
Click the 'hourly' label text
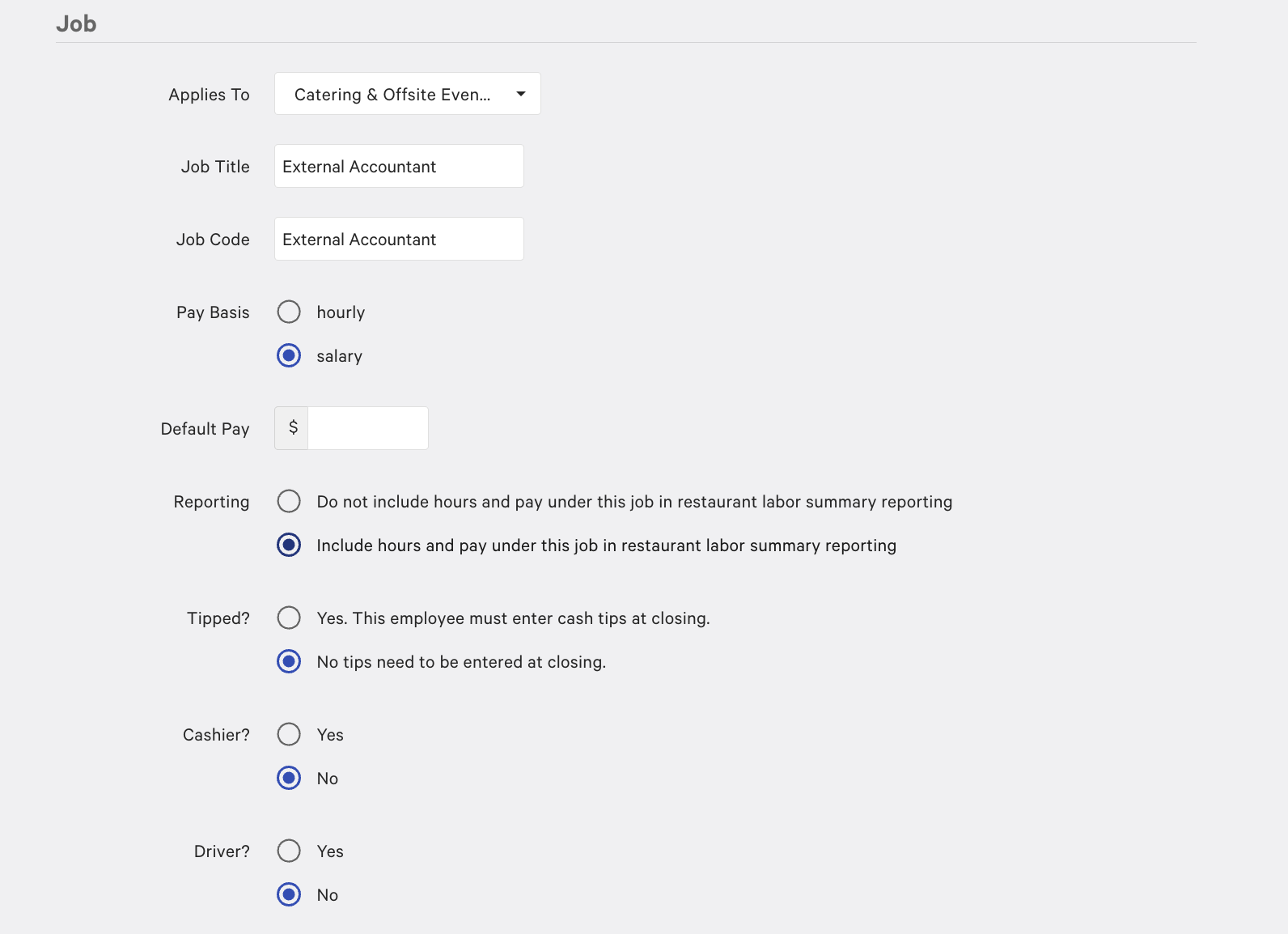341,312
